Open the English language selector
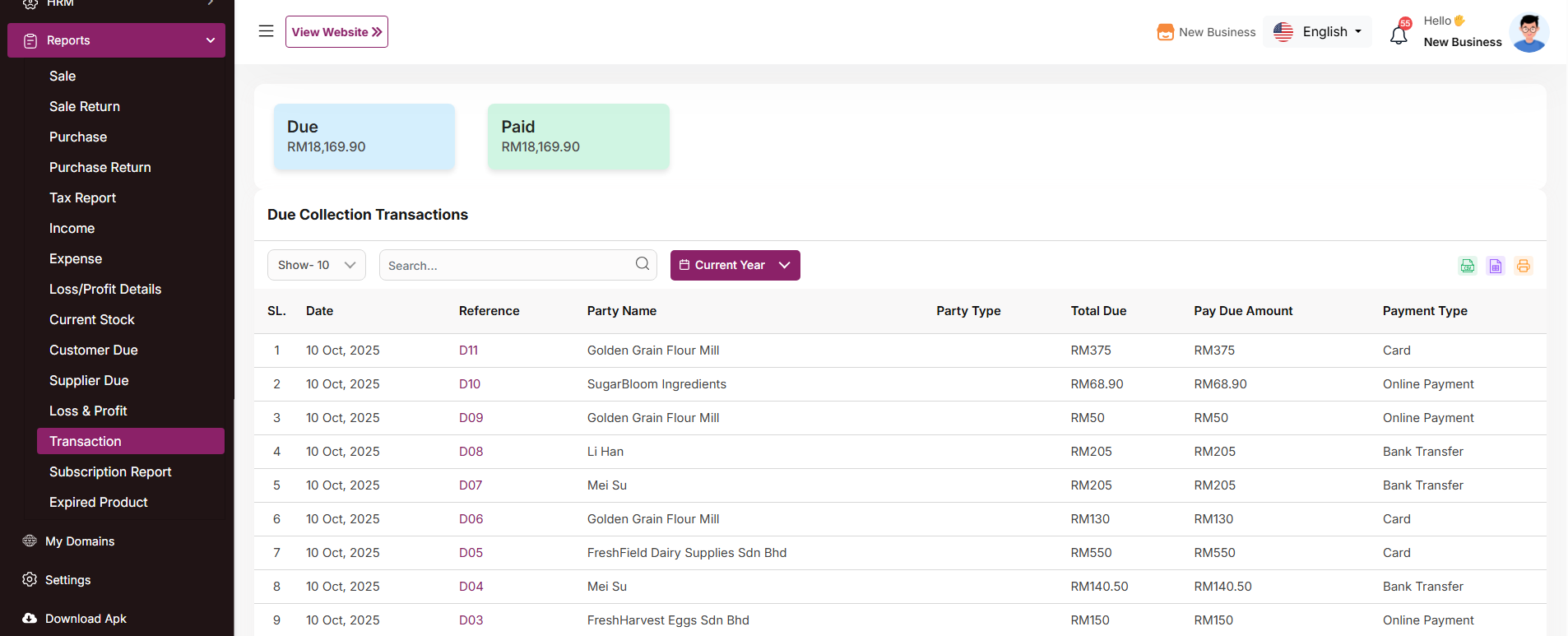 pos(1317,32)
